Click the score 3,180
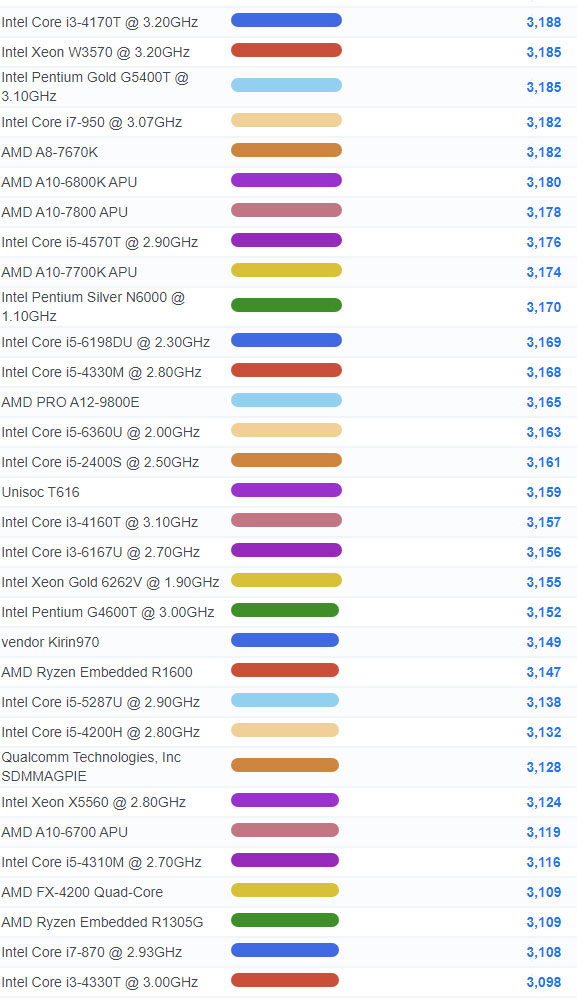This screenshot has height=1000, width=577. tap(544, 182)
